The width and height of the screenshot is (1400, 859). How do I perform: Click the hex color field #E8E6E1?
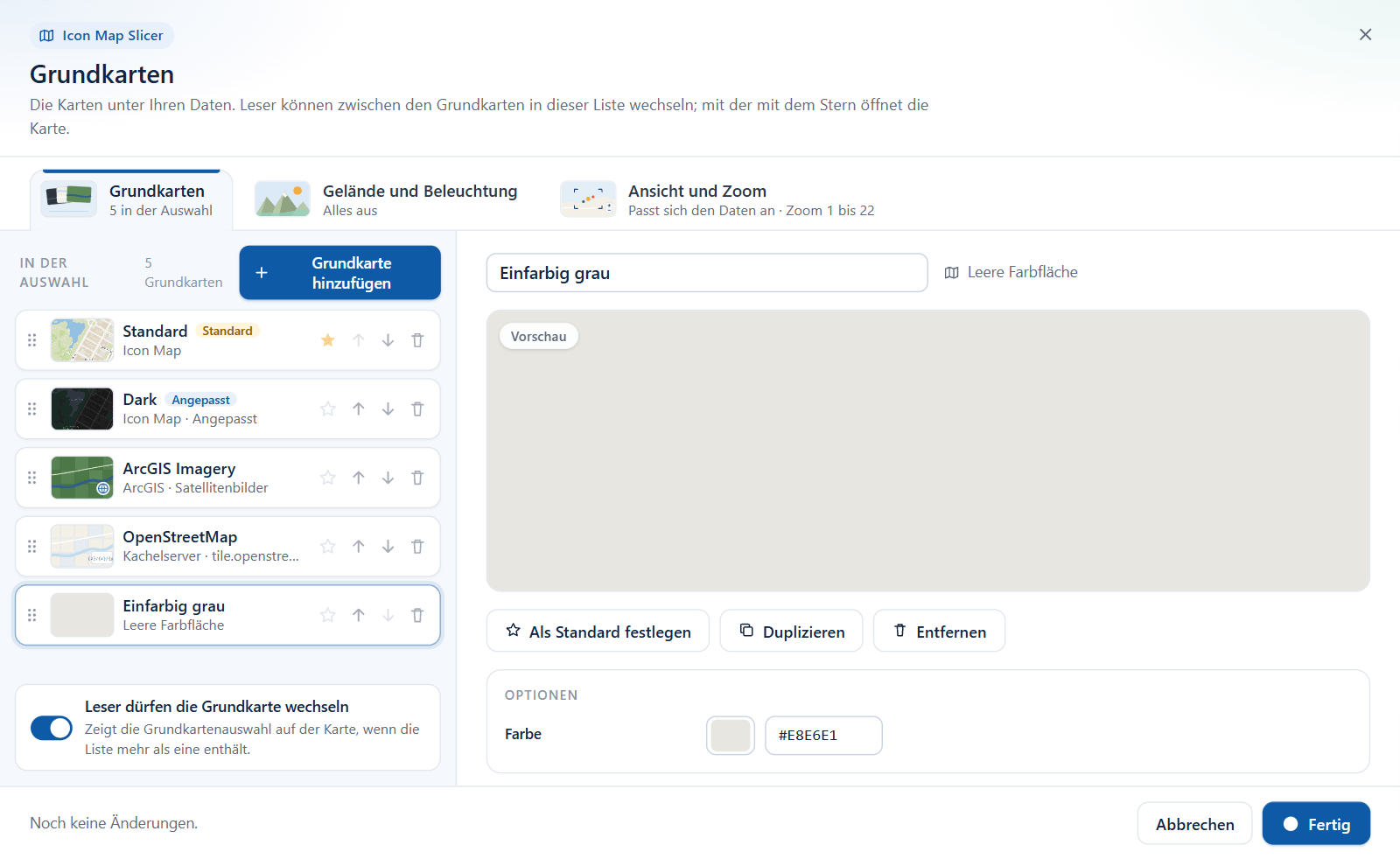pyautogui.click(x=823, y=736)
